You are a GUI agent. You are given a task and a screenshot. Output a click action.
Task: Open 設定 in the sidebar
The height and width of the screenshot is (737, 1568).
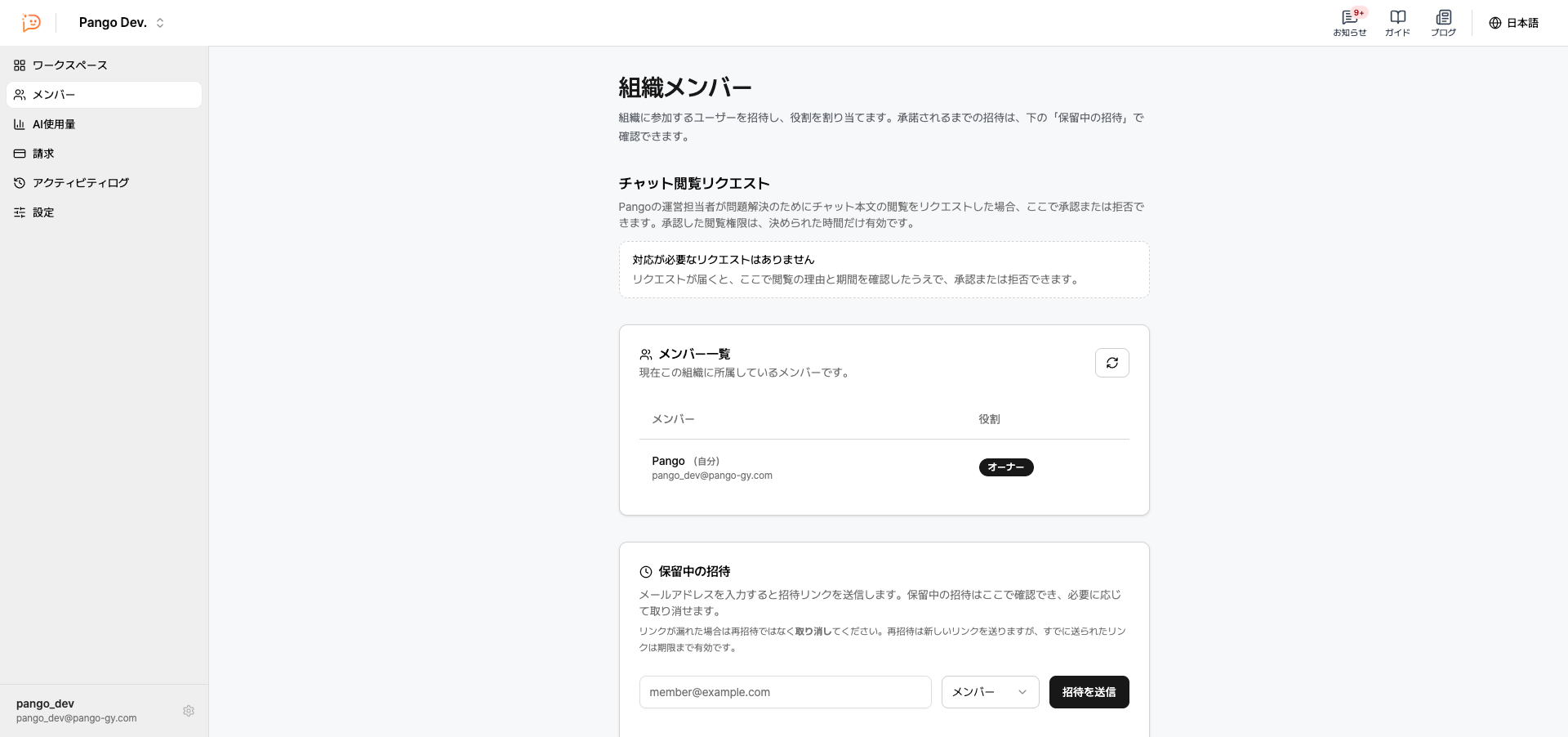104,212
